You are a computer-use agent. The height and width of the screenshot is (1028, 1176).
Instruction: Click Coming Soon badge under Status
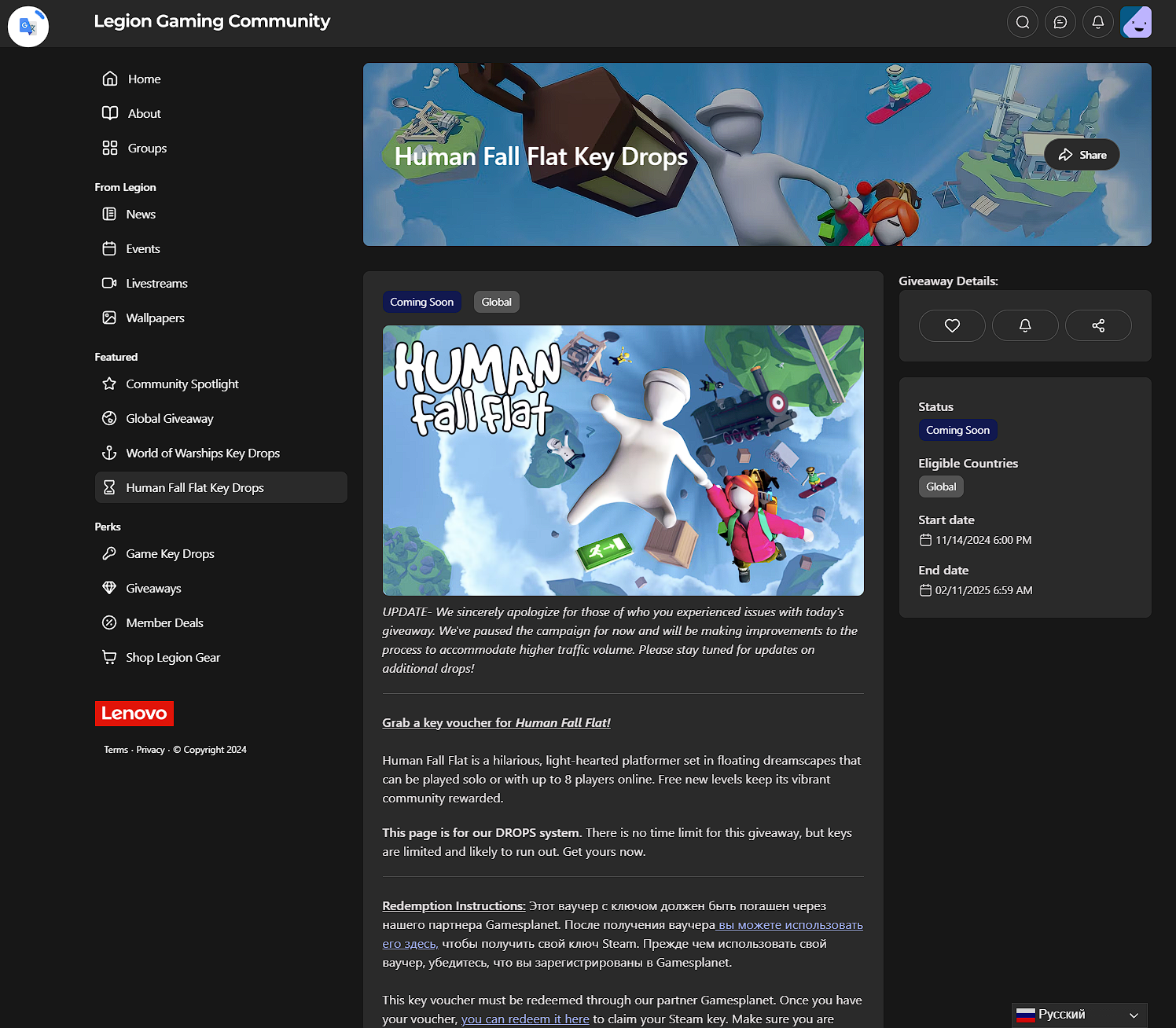(x=958, y=430)
